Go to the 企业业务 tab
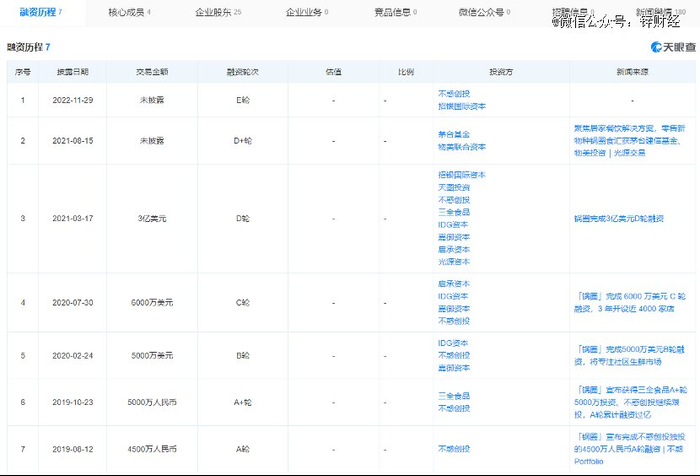700x476 pixels. (307, 12)
